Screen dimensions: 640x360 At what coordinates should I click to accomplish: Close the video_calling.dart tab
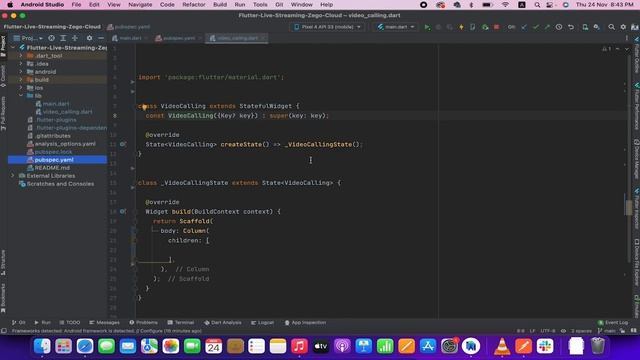[x=263, y=38]
